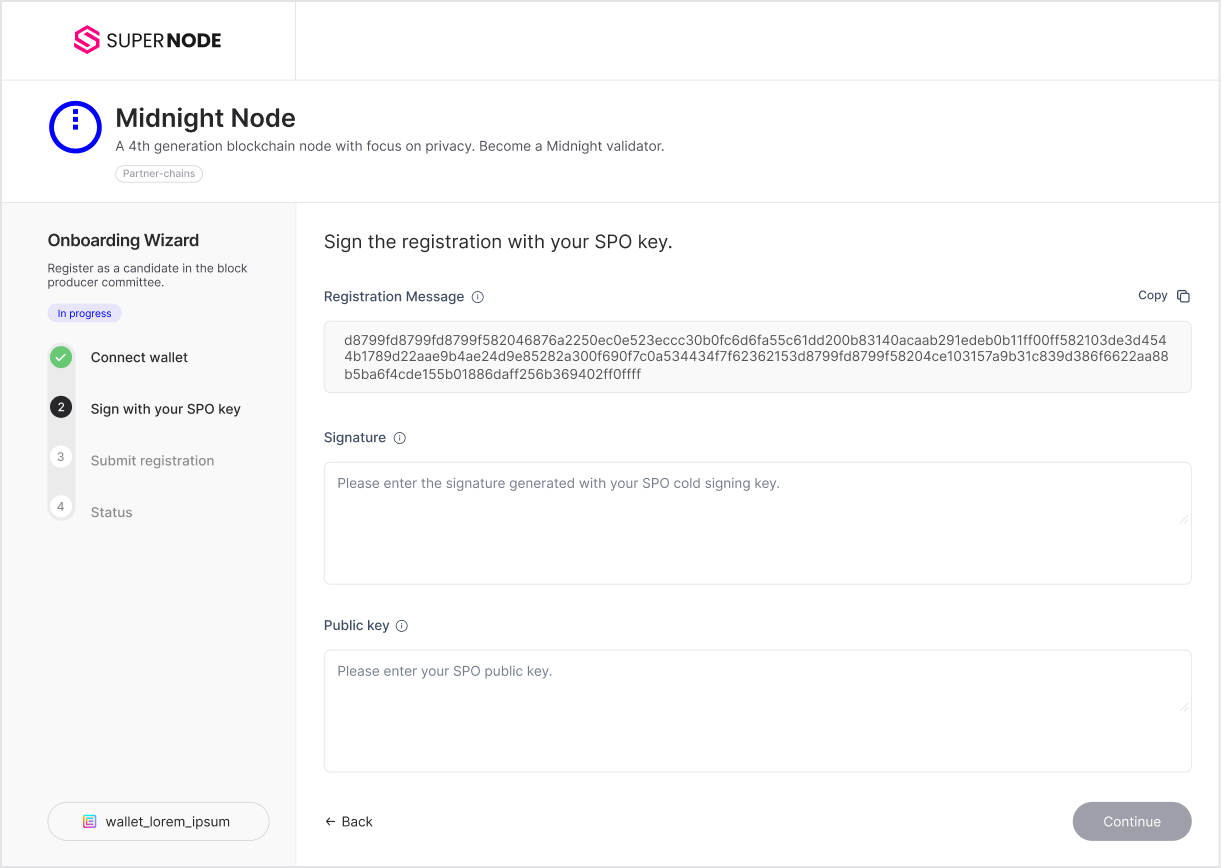
Task: Click the Public key info icon
Action: 402,626
